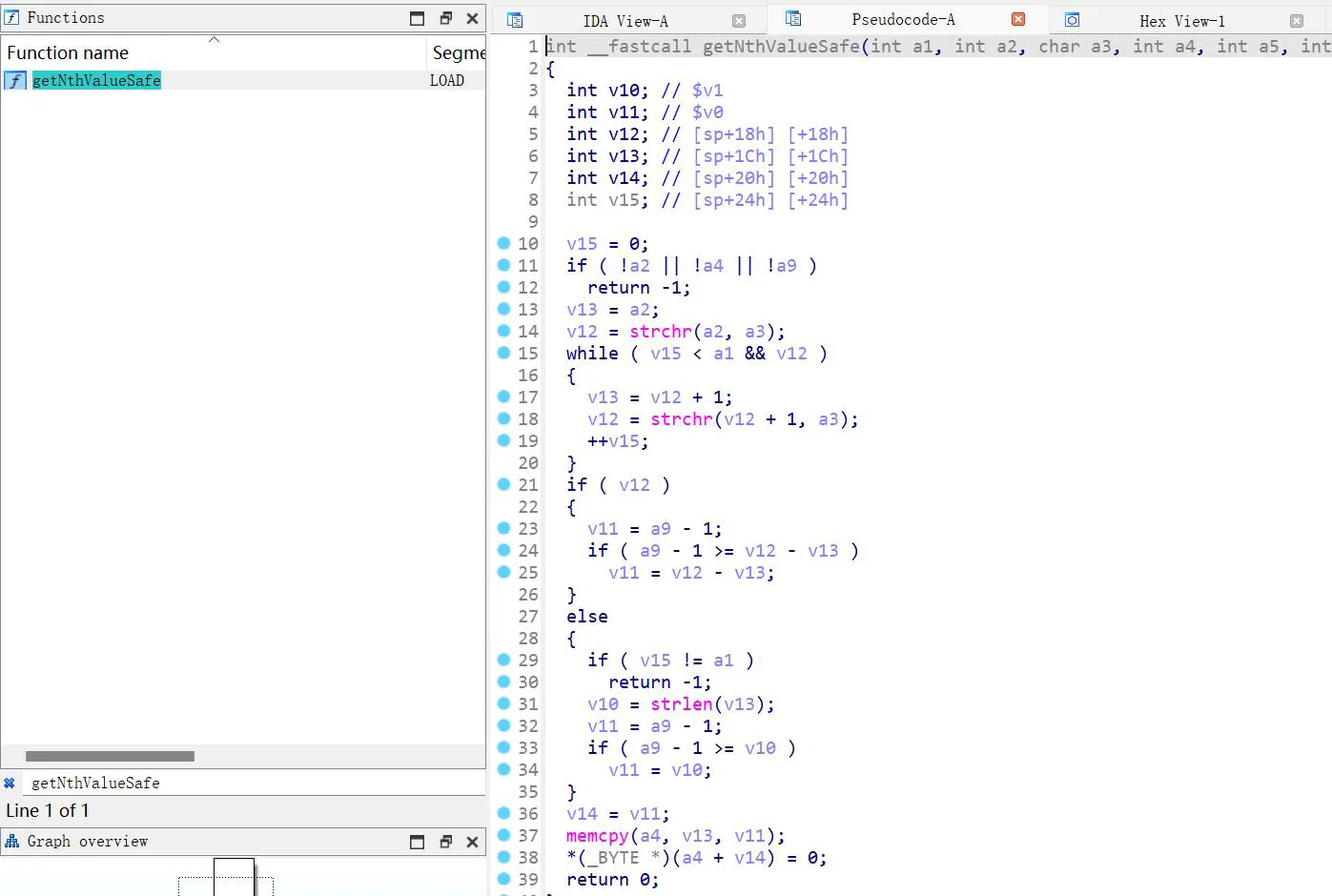Click '++v15;' on line 19
Screen dimensions: 1332x896
pos(618,440)
